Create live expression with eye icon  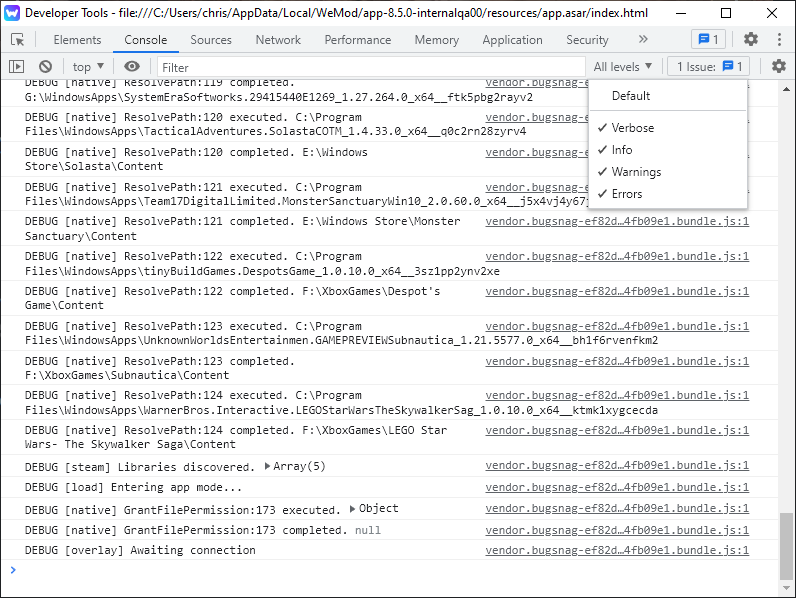132,66
